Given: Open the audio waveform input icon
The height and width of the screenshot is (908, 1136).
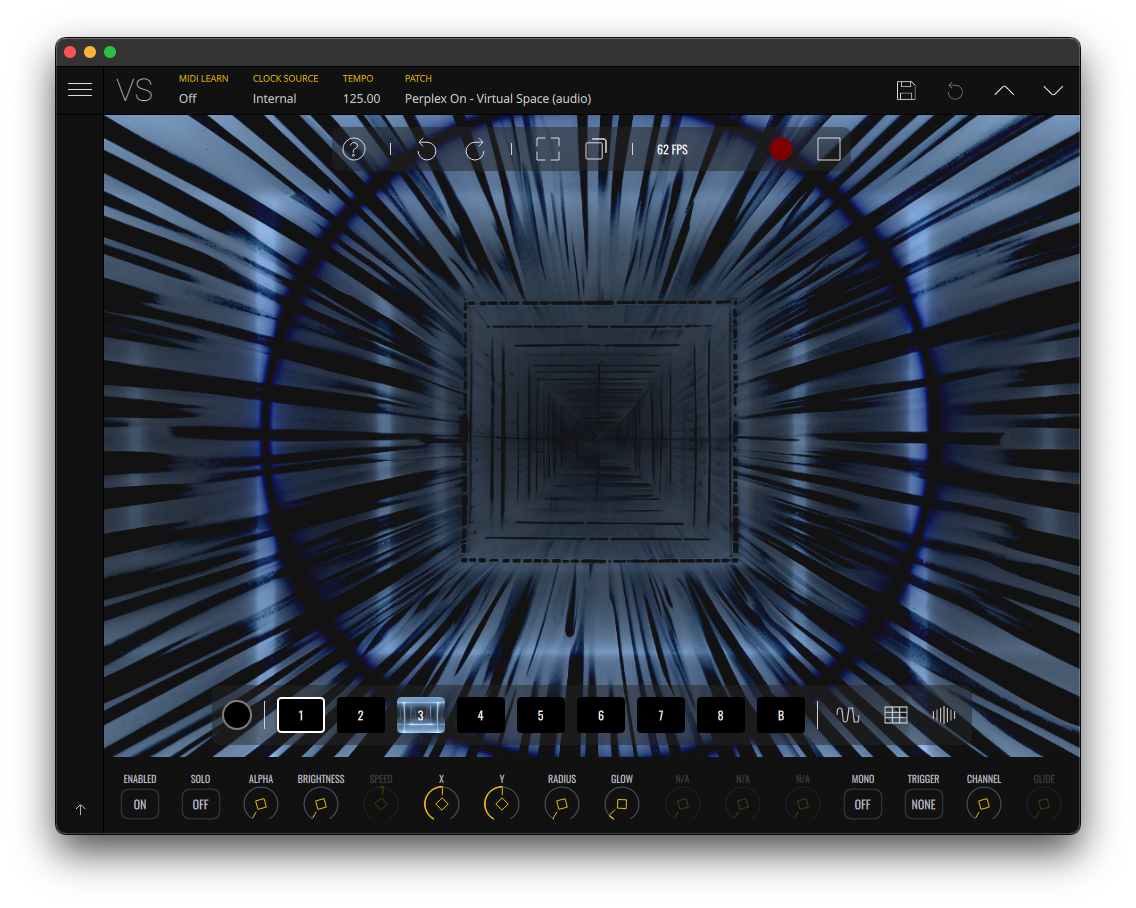Looking at the screenshot, I should [x=944, y=715].
